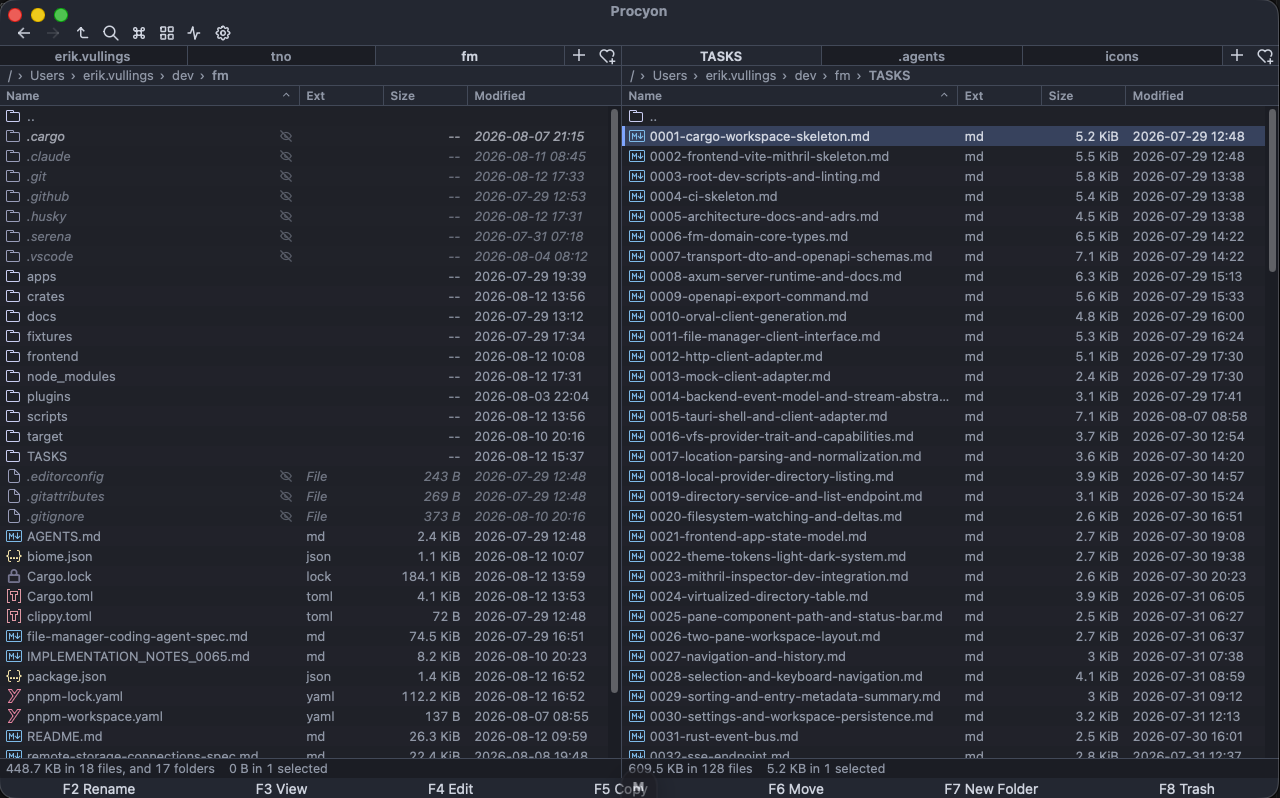Click the four-squares grid icon in toolbar
Viewport: 1280px width, 798px height.
click(167, 33)
